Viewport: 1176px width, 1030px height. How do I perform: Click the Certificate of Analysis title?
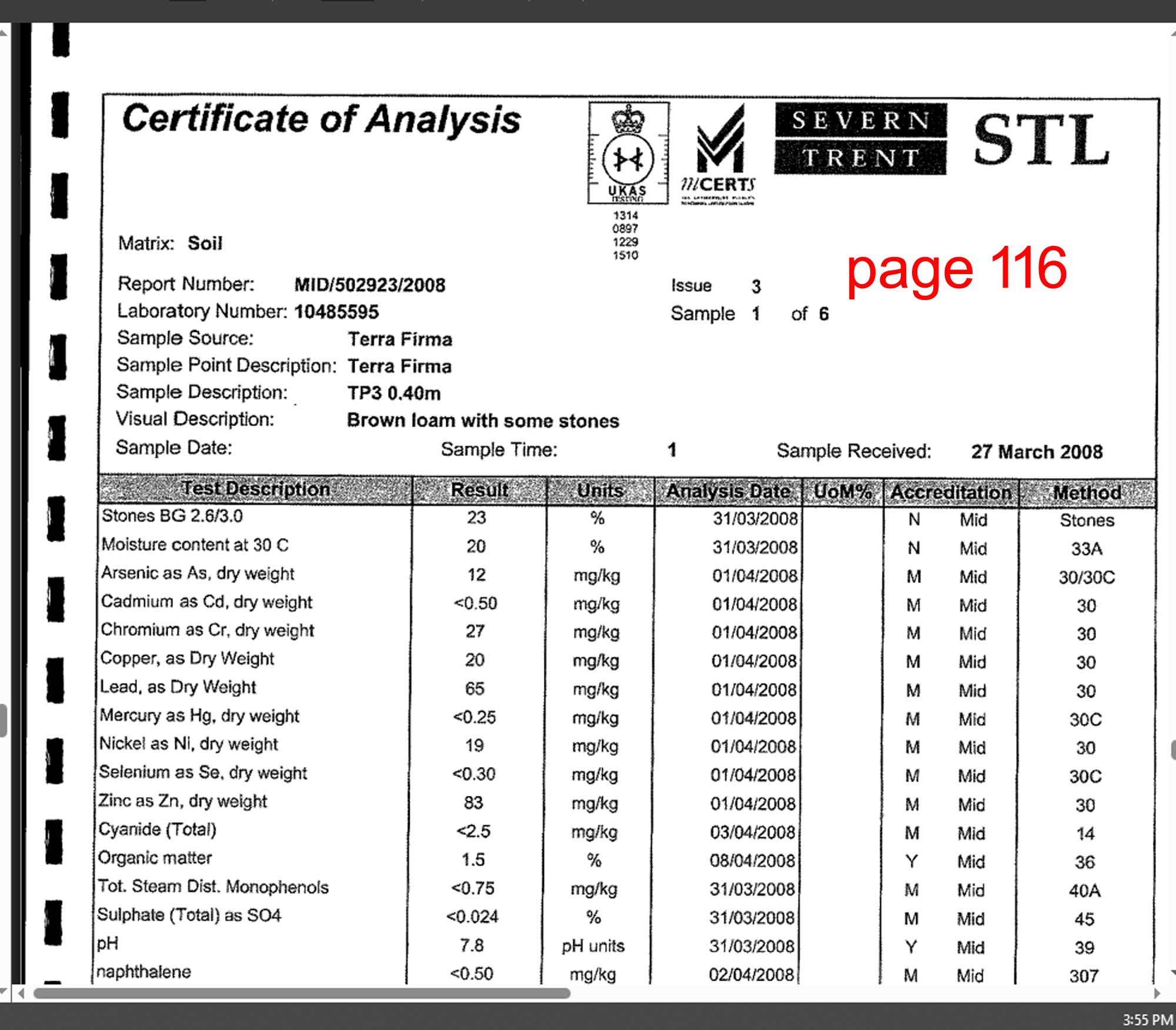click(321, 120)
